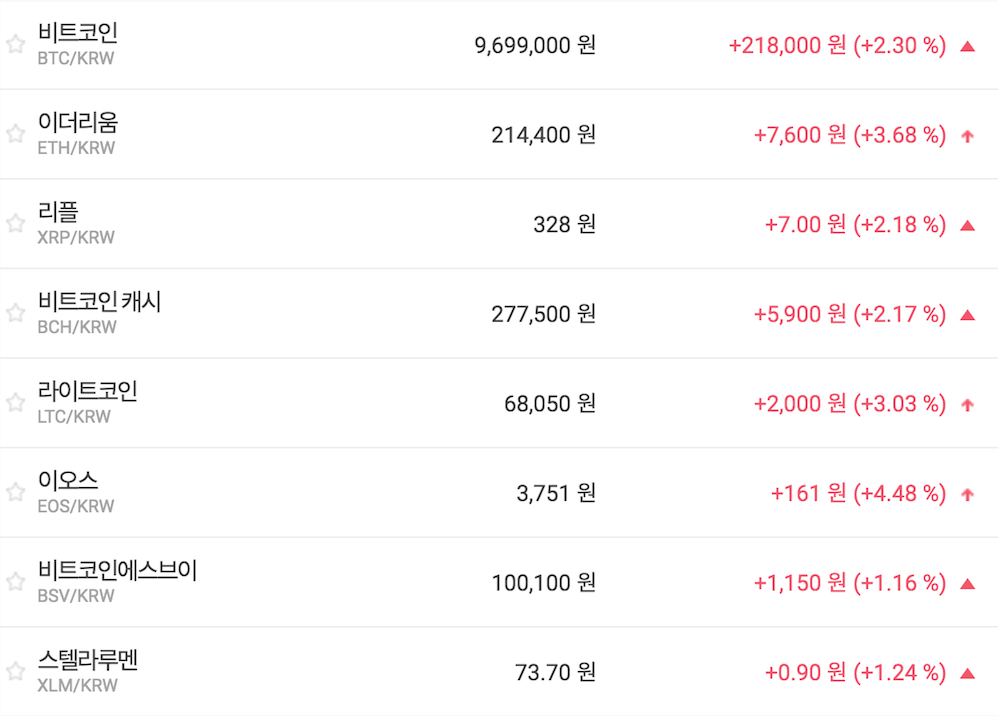Viewport: 998px width, 716px height.
Task: Click the up arrow icon for 이오스
Action: 967,494
